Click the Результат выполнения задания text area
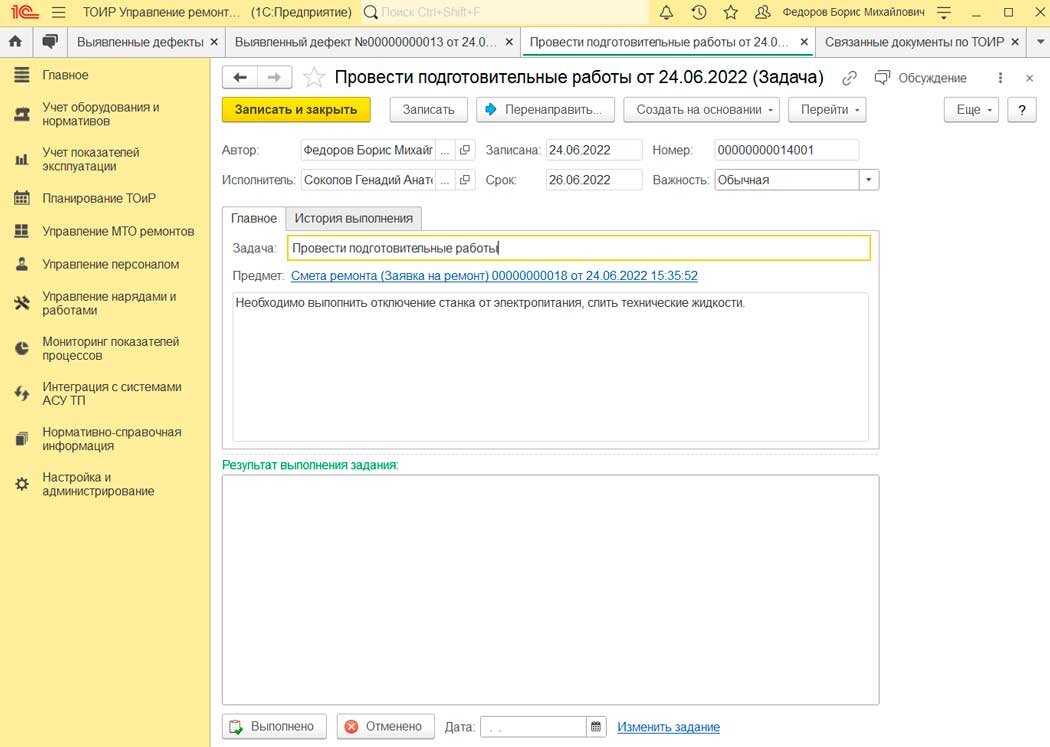1050x747 pixels. tap(550, 590)
